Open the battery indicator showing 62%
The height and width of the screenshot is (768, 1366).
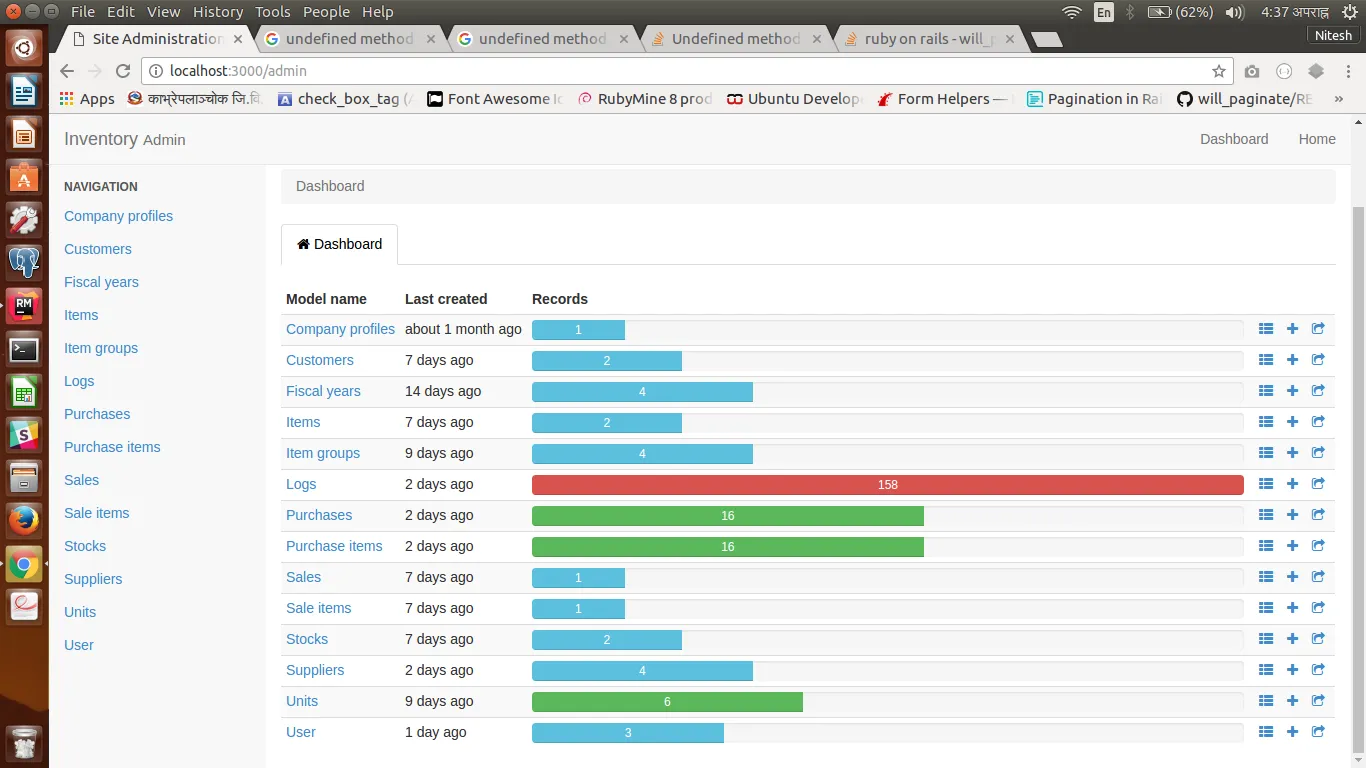click(1180, 12)
